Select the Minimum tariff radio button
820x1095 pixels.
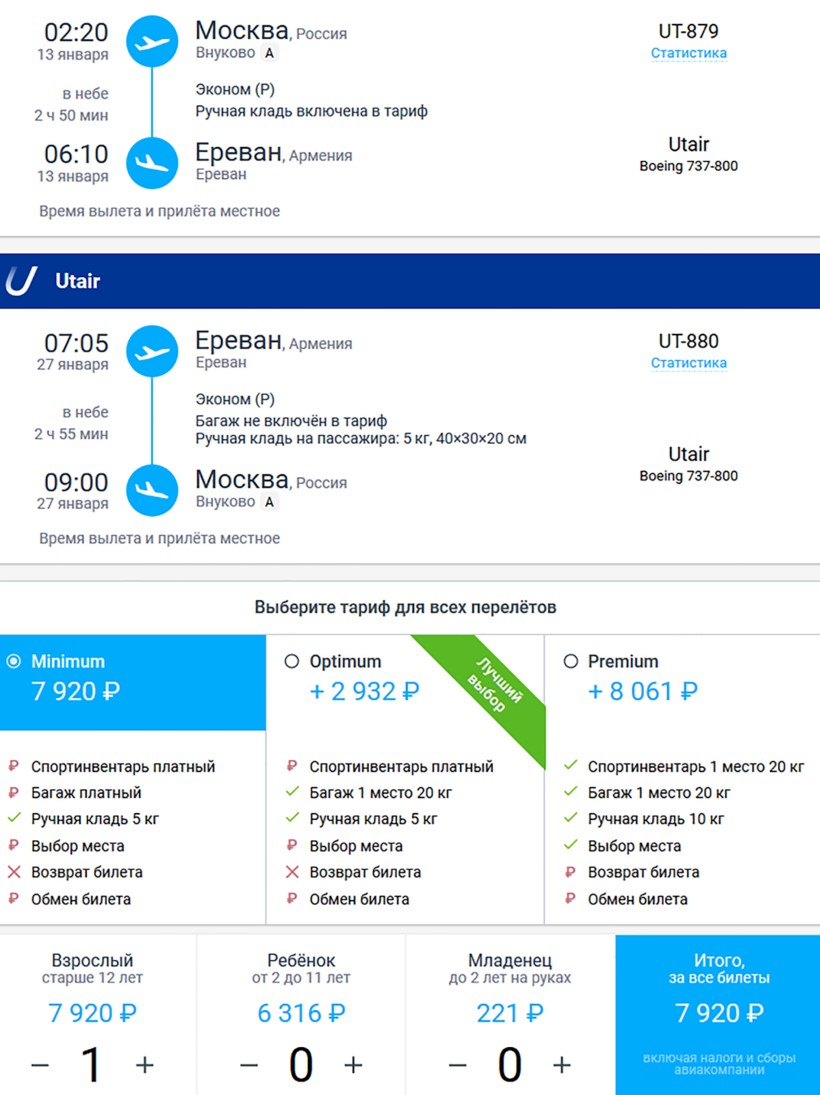[x=13, y=661]
